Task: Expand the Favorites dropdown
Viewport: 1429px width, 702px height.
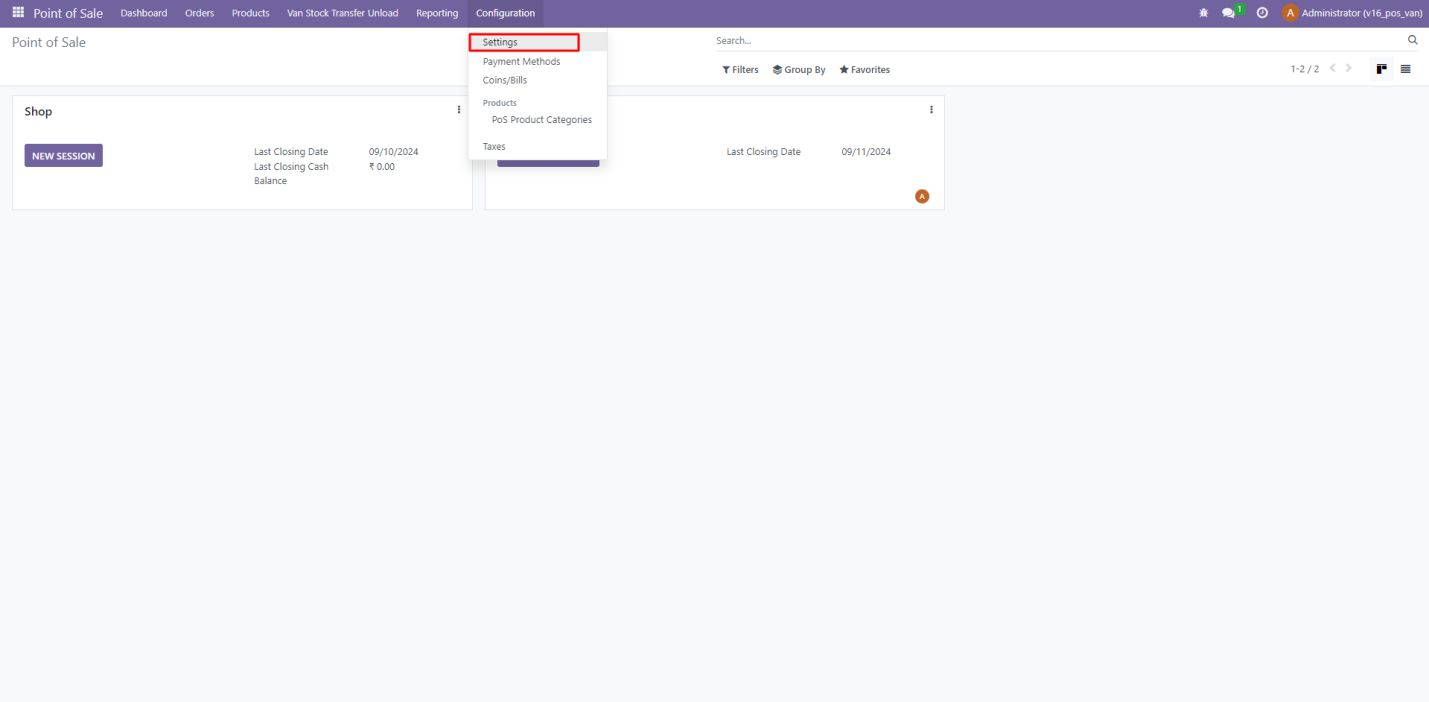Action: [864, 70]
